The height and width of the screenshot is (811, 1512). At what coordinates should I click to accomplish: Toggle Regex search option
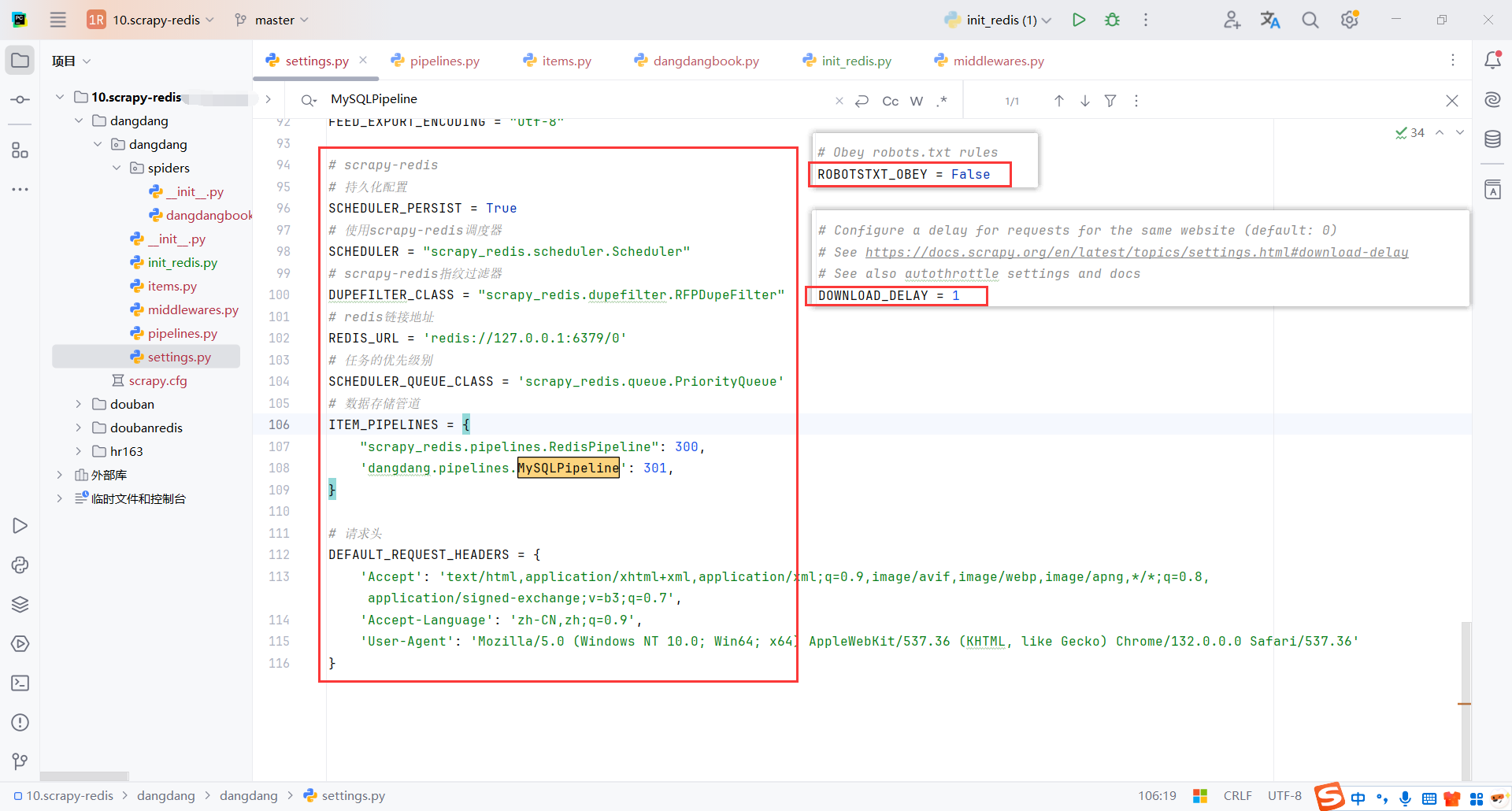[x=942, y=101]
